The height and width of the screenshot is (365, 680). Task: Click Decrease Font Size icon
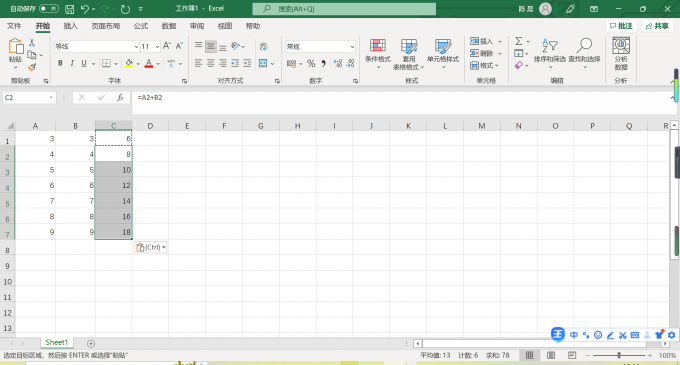pos(179,46)
